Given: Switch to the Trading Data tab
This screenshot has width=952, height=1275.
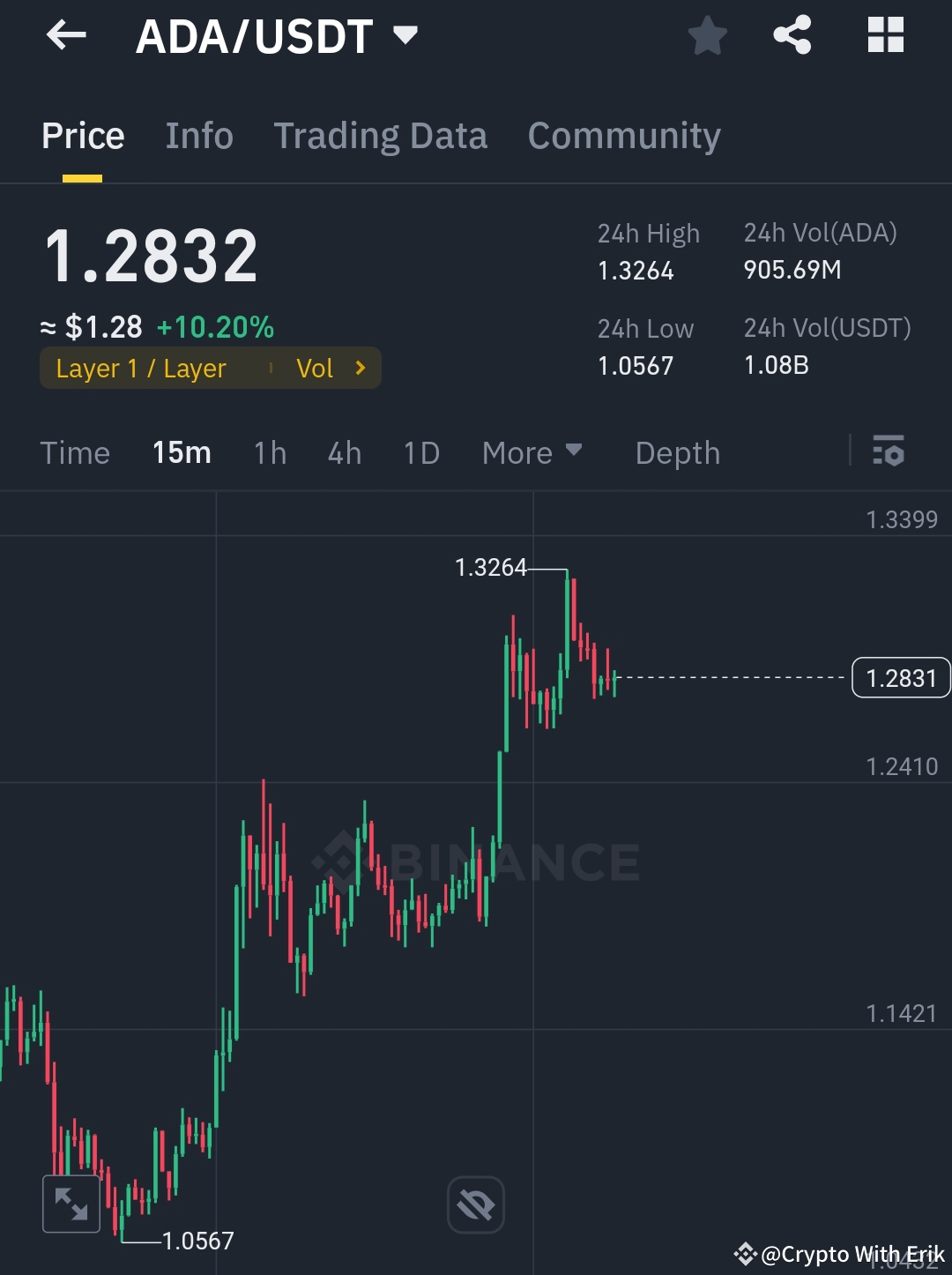Looking at the screenshot, I should tap(381, 135).
